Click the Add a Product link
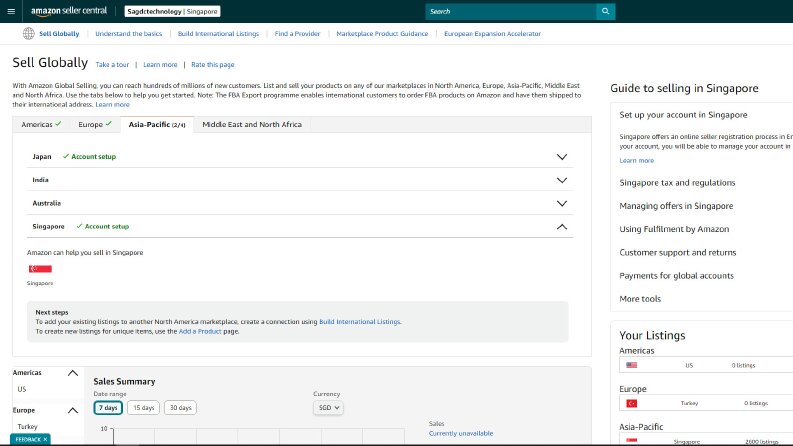The width and height of the screenshot is (793, 446). (200, 331)
